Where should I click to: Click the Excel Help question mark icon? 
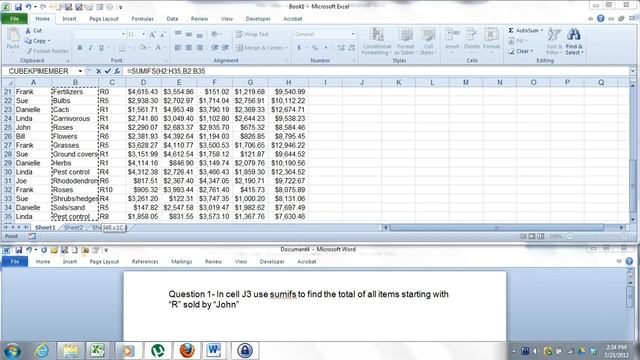600,18
